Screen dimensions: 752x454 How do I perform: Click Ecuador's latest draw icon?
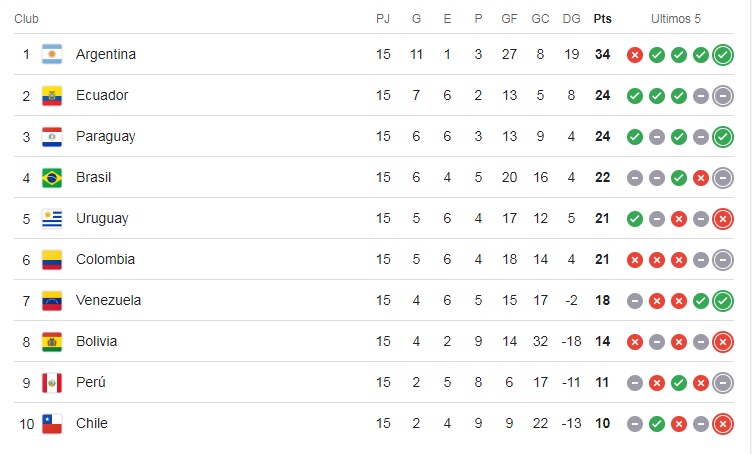click(x=723, y=96)
